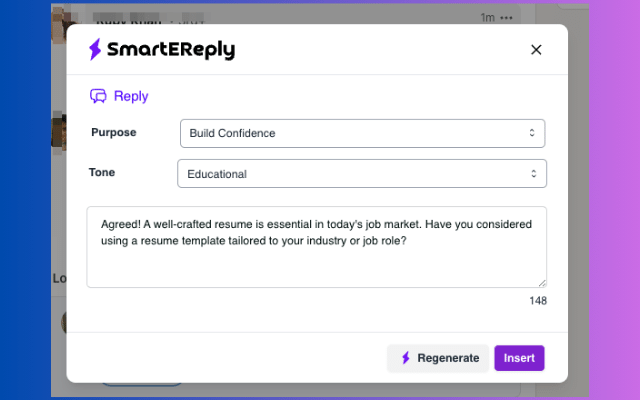640x400 pixels.
Task: Click the Tone field up-down arrows
Action: pyautogui.click(x=533, y=174)
